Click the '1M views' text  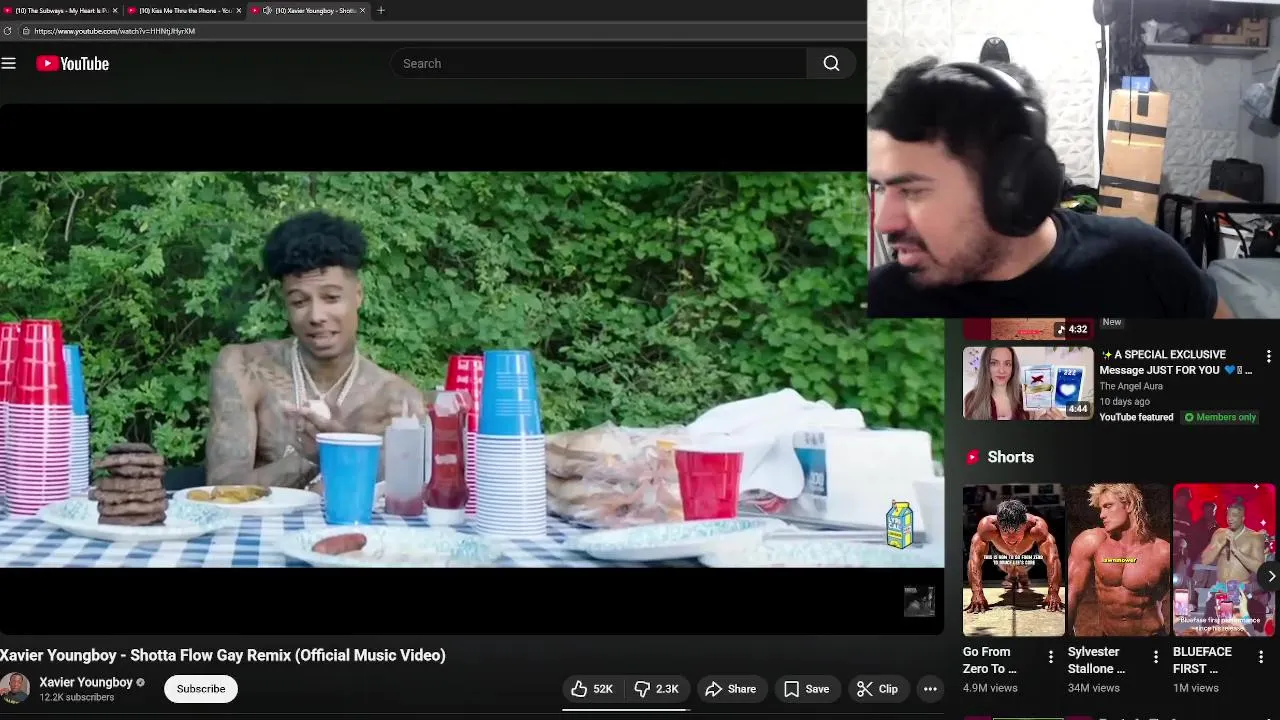(x=1196, y=688)
